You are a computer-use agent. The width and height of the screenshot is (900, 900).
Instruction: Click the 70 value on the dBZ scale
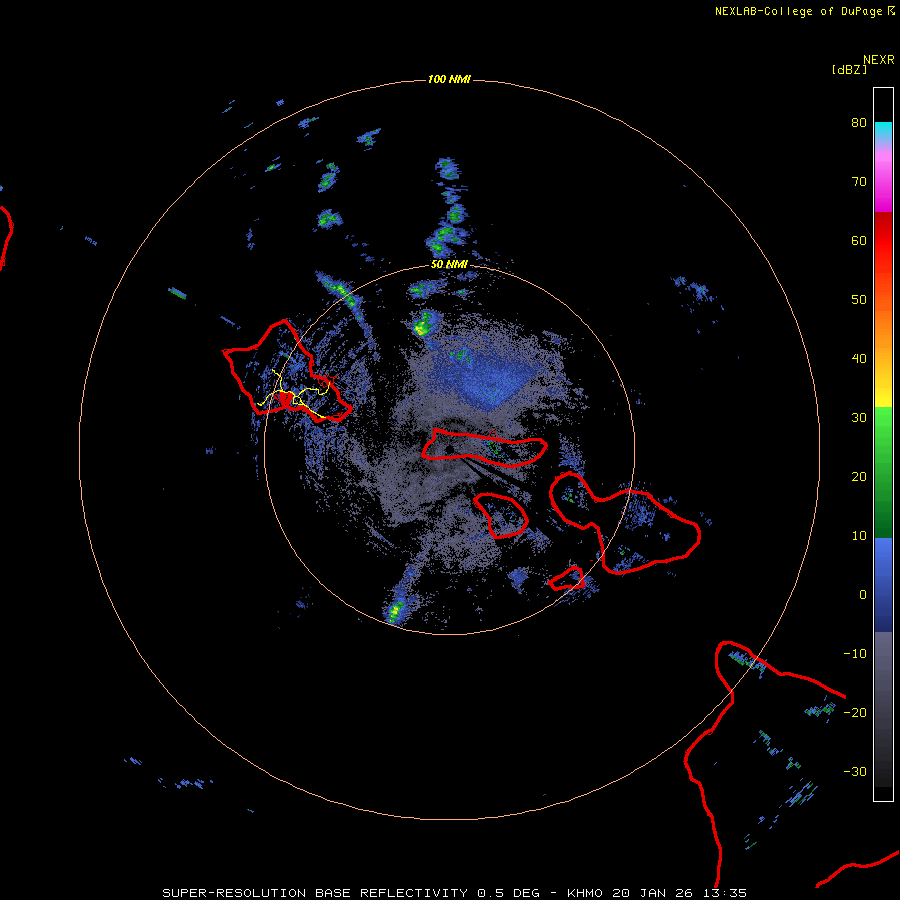[x=859, y=182]
